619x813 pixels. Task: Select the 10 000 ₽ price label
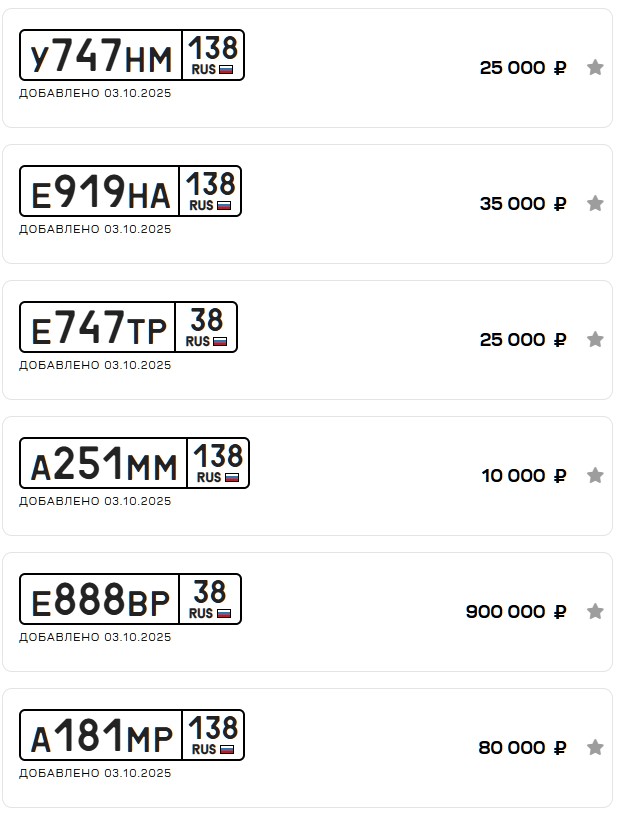[x=523, y=476]
